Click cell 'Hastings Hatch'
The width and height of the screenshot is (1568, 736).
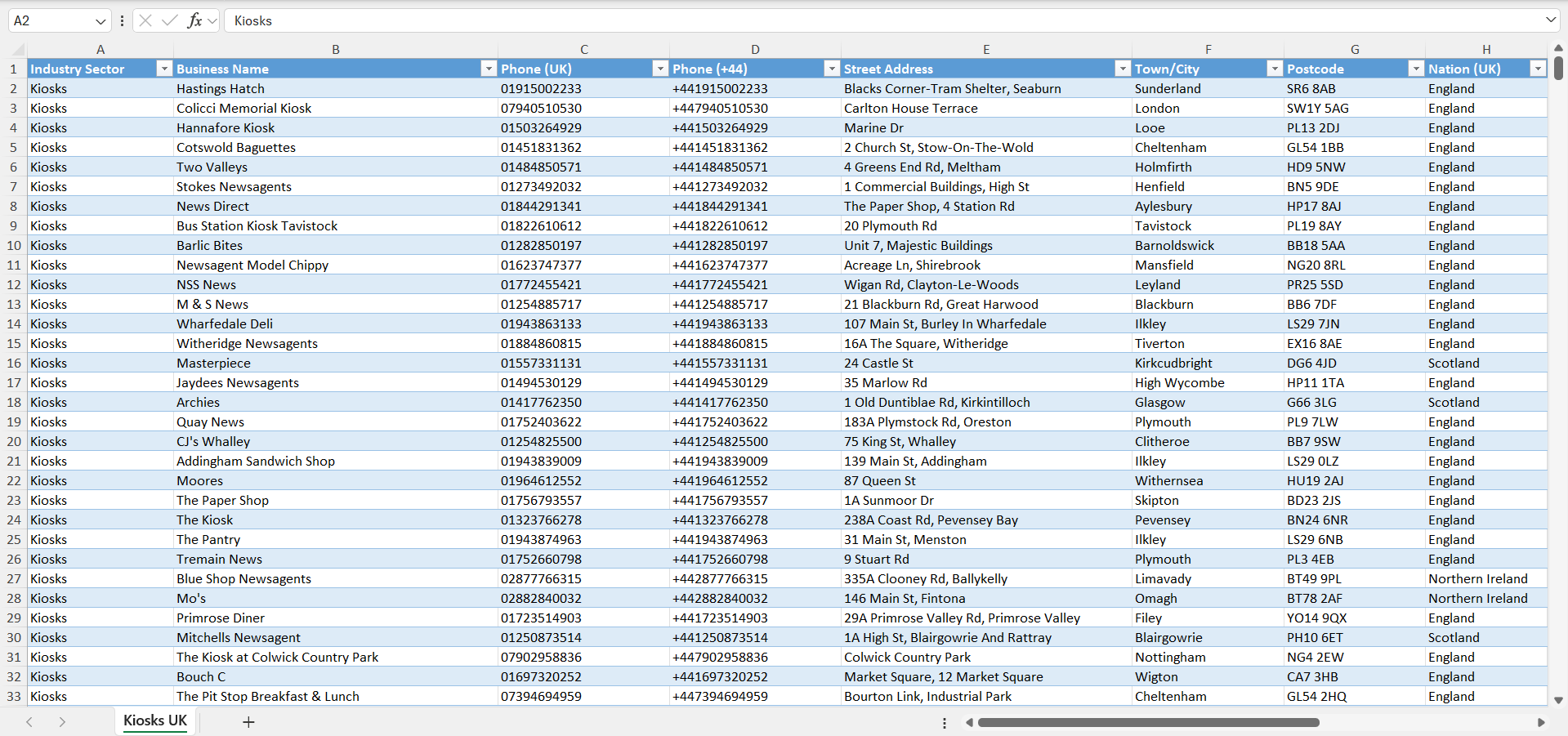click(x=336, y=88)
